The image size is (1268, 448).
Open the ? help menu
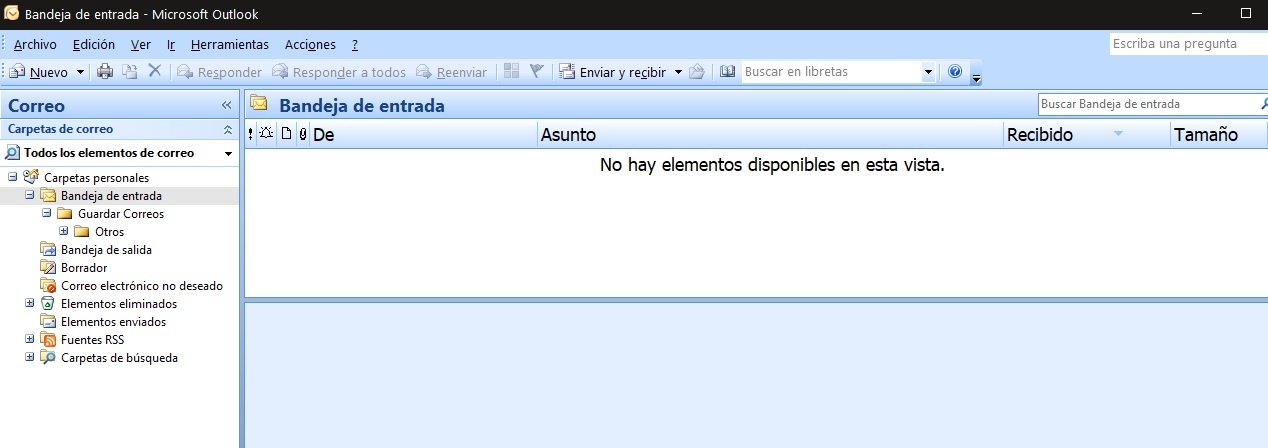tap(355, 45)
